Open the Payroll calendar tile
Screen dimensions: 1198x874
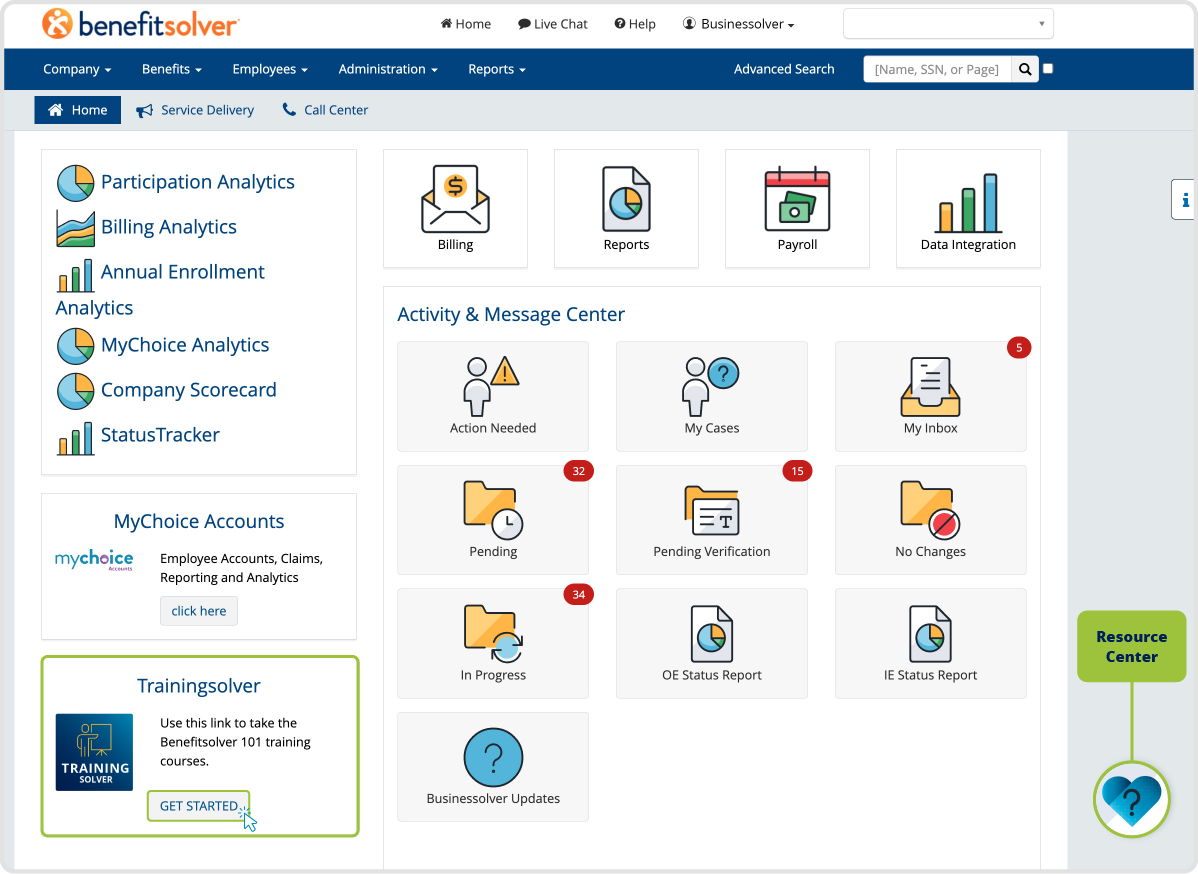click(x=797, y=209)
